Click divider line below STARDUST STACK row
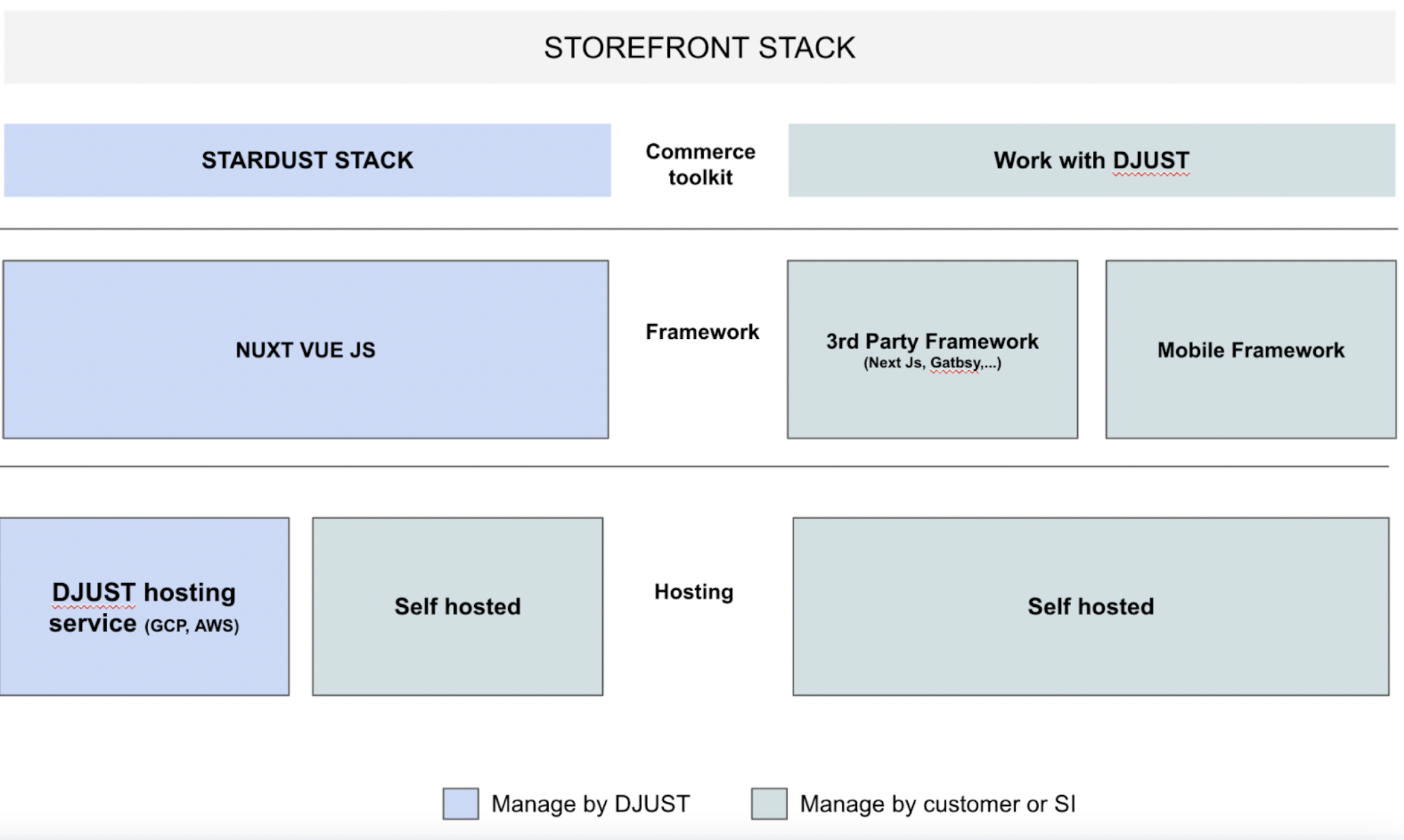 pos(699,229)
